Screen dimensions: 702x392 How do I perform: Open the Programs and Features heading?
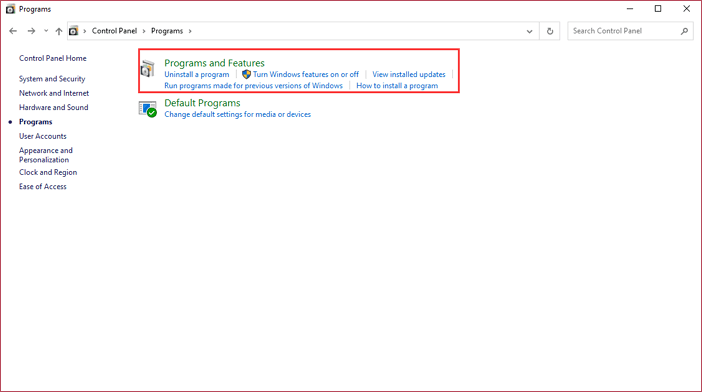(x=214, y=63)
